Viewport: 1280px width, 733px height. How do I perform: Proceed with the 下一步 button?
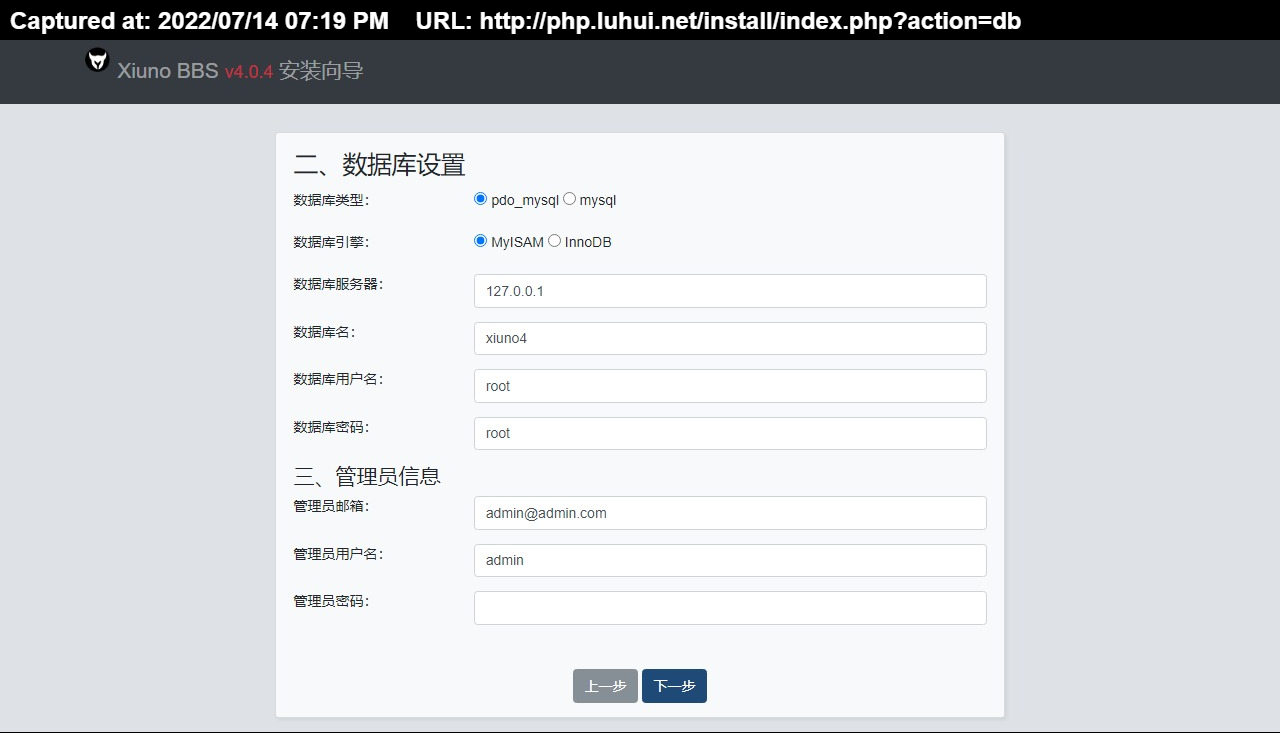click(674, 686)
